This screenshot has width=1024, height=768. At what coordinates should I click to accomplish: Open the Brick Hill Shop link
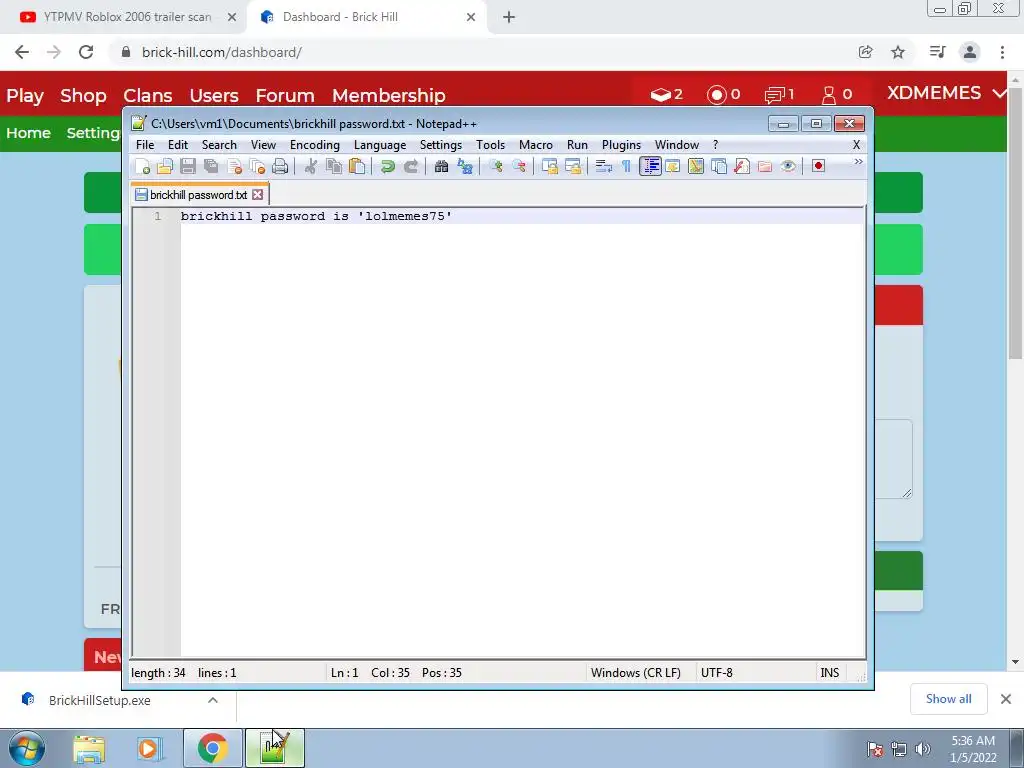[x=83, y=95]
